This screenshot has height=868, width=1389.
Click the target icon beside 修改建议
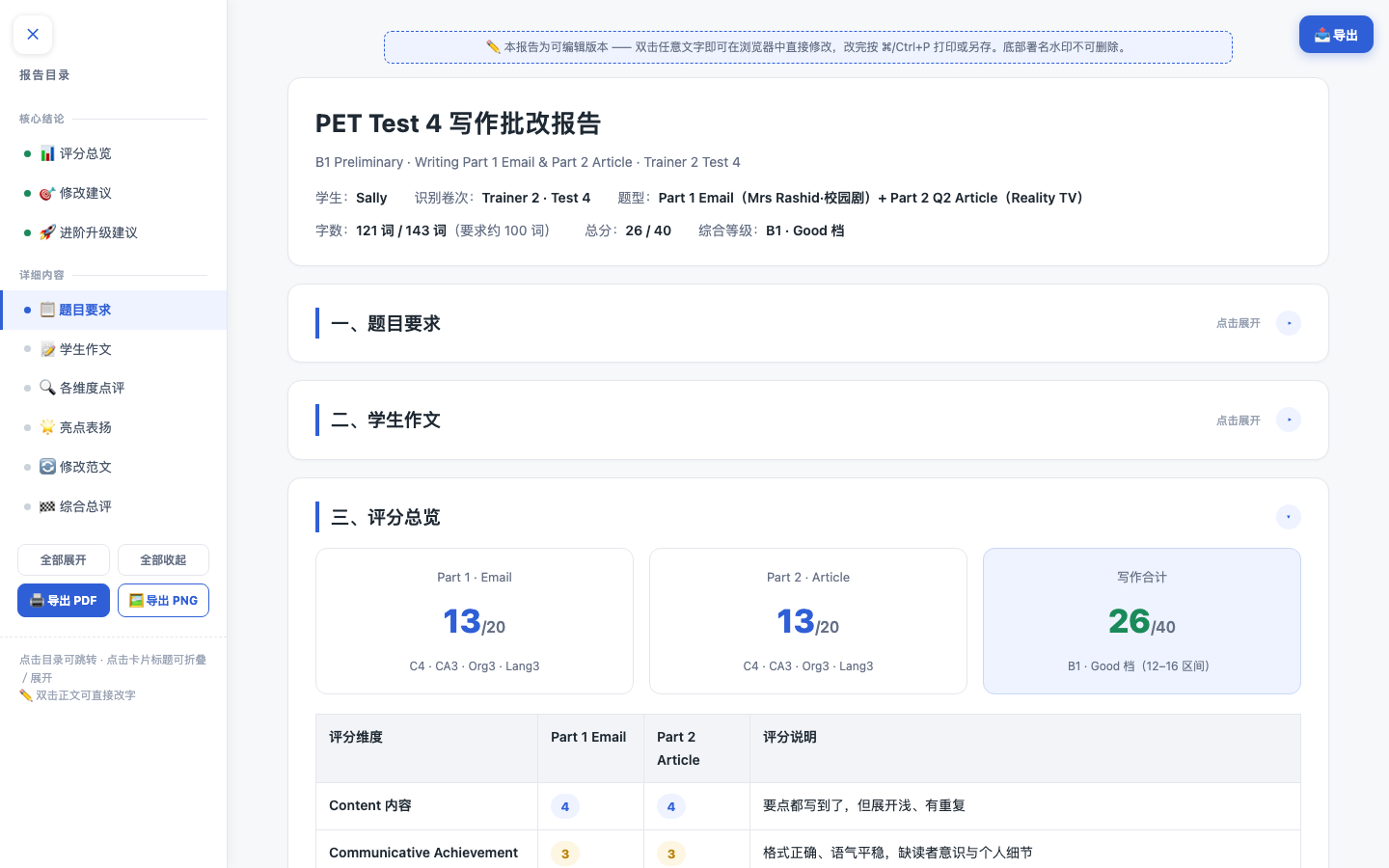(x=47, y=193)
